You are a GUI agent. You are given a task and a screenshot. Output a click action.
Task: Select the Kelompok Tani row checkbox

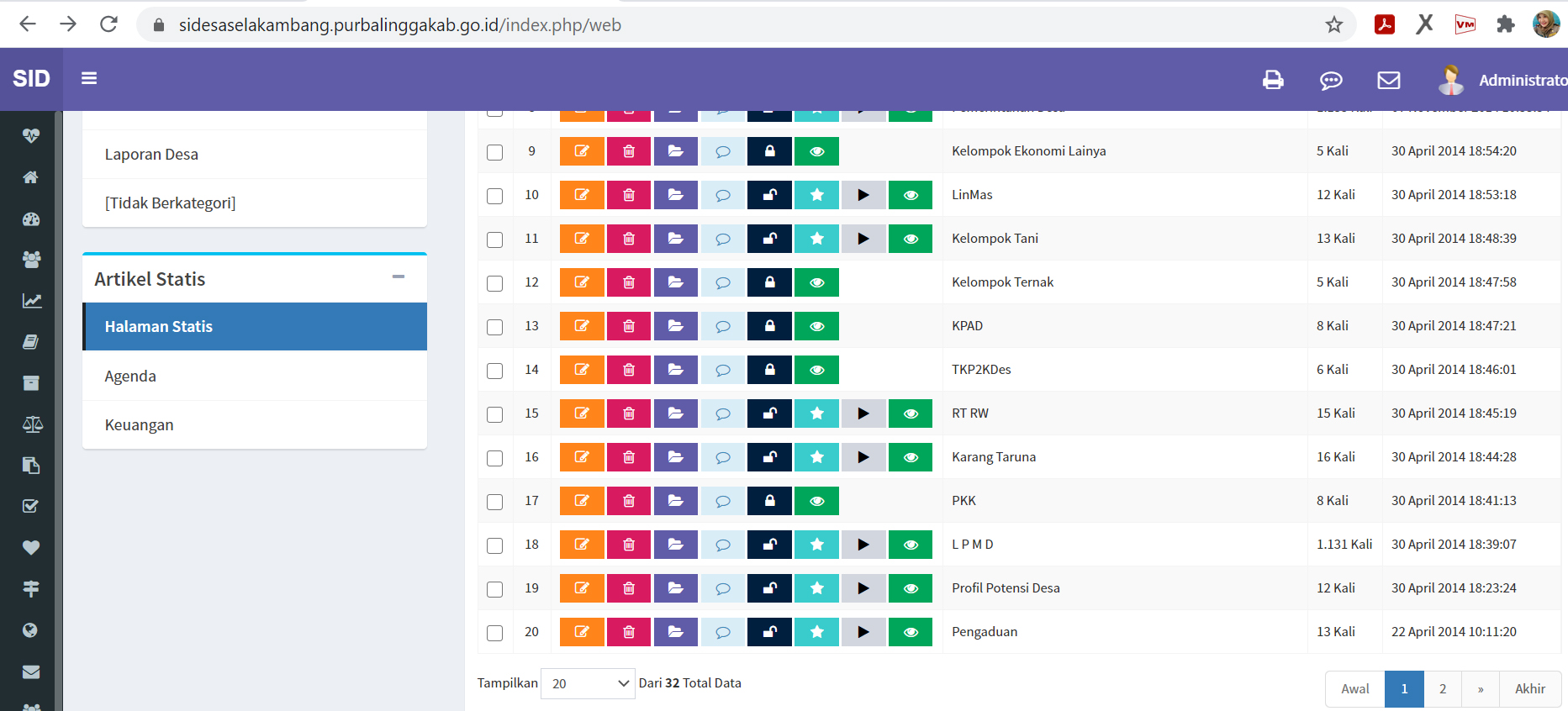(x=495, y=240)
